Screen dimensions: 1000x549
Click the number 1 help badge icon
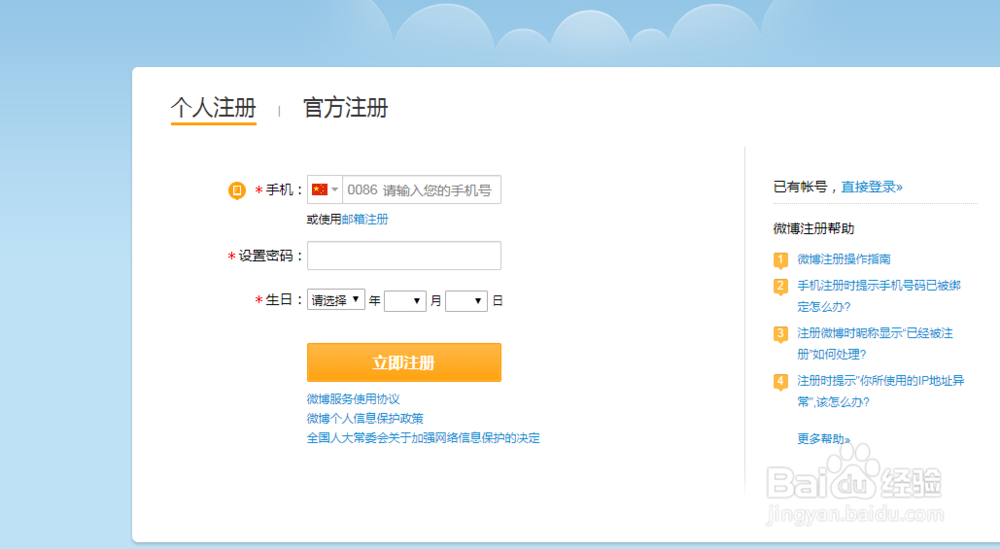click(781, 260)
